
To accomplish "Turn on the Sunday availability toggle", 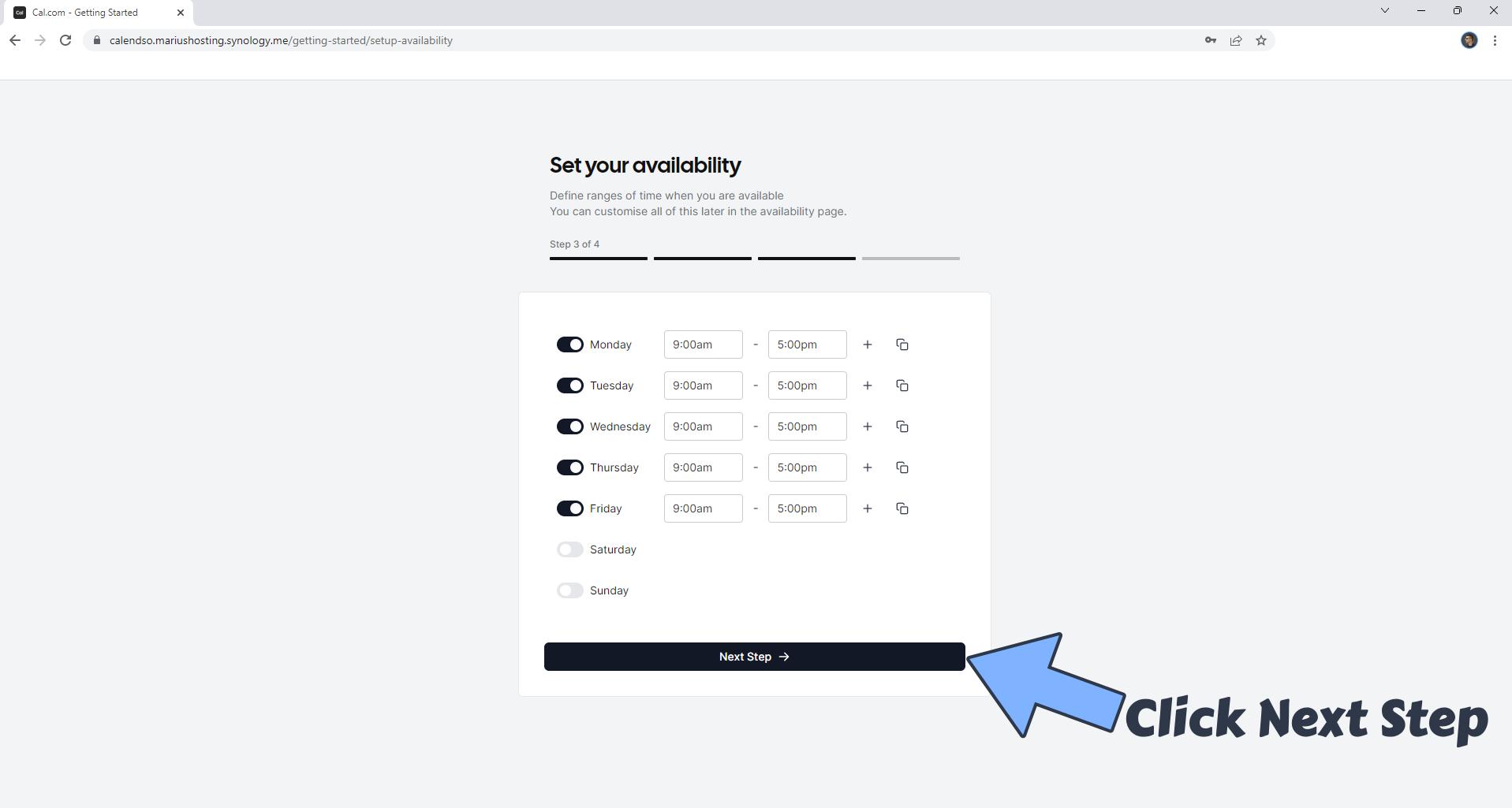I will [x=570, y=590].
